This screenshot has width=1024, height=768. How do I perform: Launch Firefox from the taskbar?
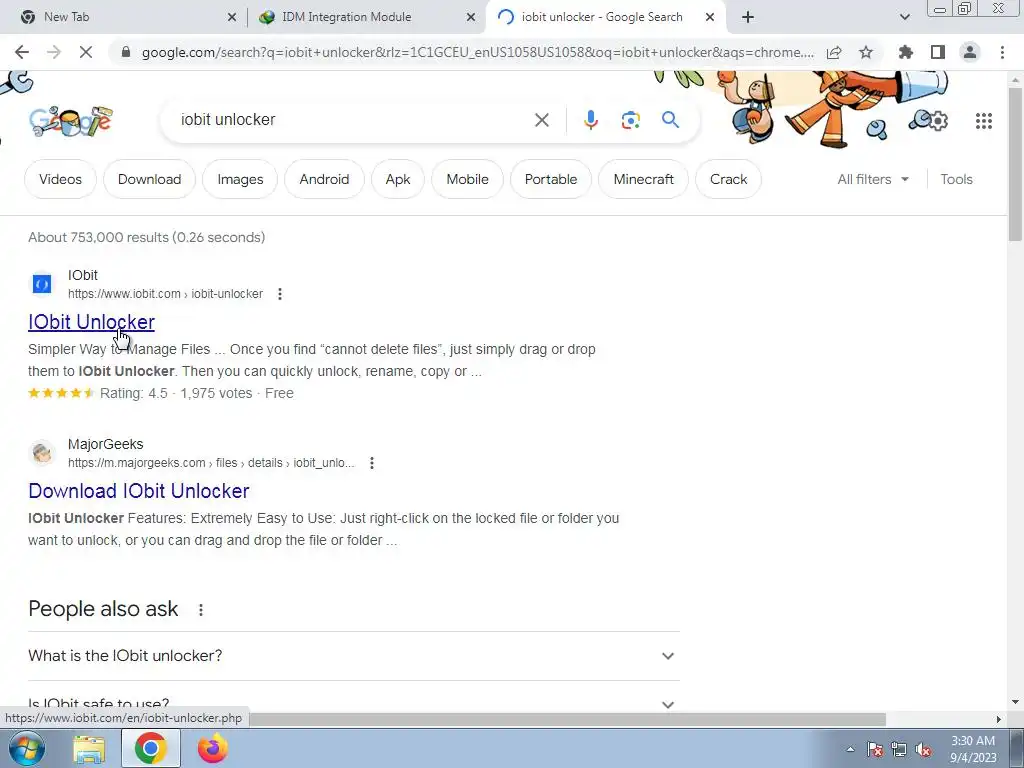pyautogui.click(x=213, y=748)
